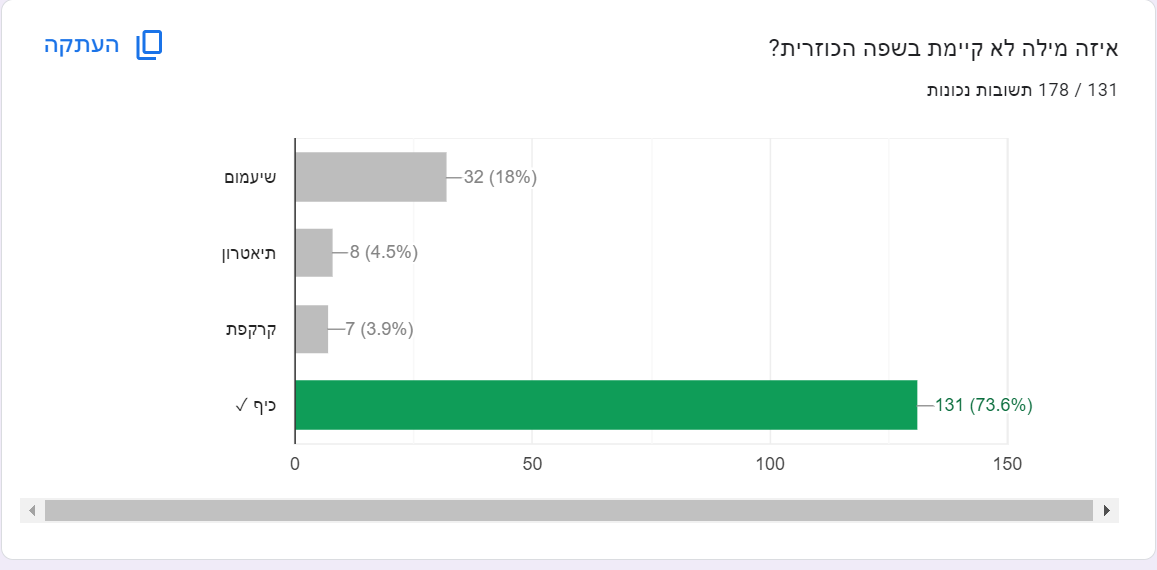Image resolution: width=1157 pixels, height=570 pixels.
Task: Select the green כיף bar
Action: [605, 405]
